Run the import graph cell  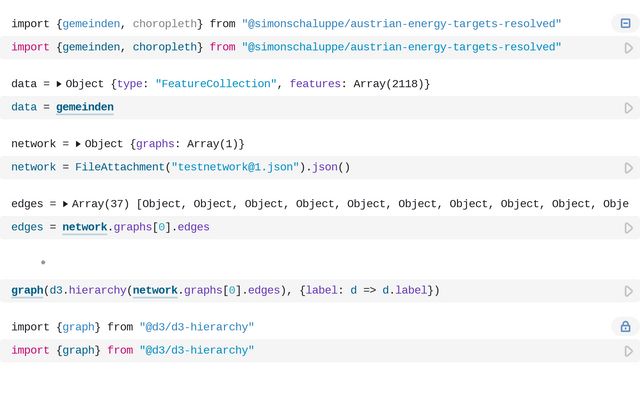(x=628, y=351)
